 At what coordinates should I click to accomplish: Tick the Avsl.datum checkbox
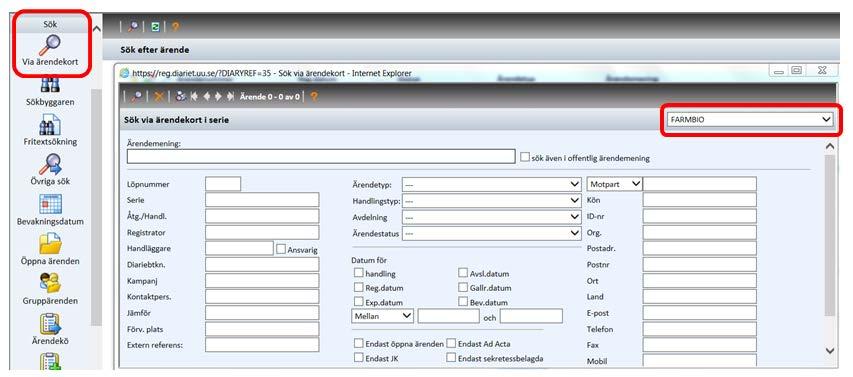[463, 273]
